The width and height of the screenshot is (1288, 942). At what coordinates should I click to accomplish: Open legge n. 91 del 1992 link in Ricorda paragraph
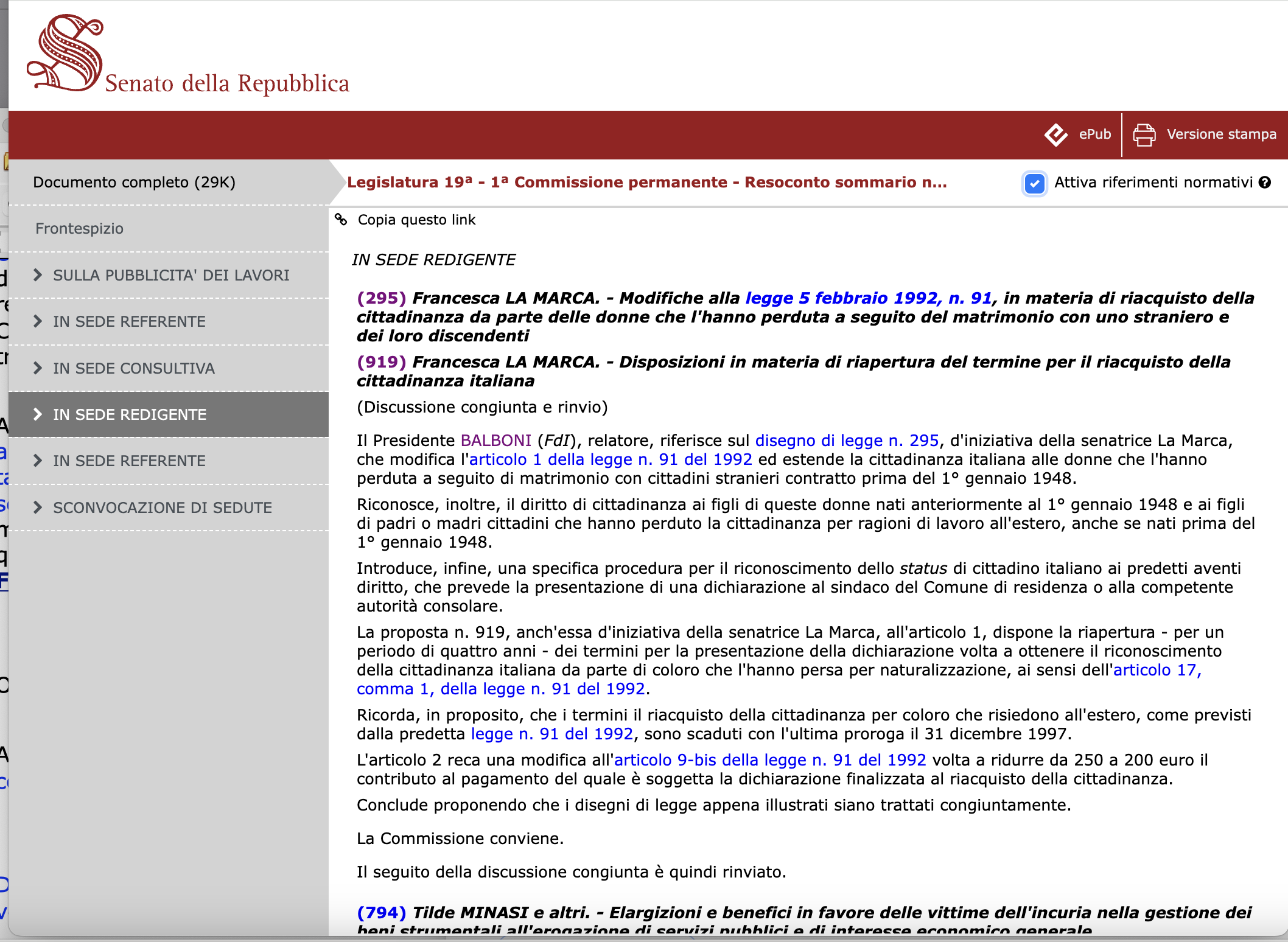[553, 734]
